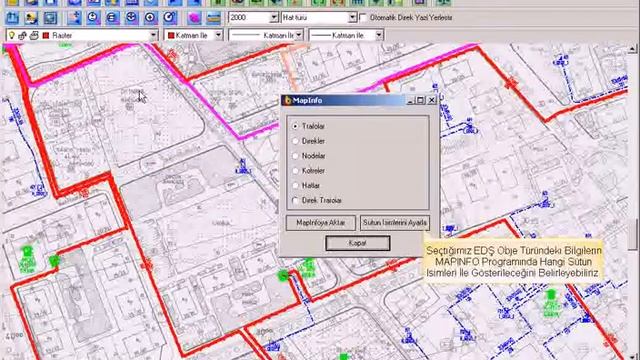The height and width of the screenshot is (360, 640).
Task: Open the first Katman ile line type dropdown
Action: tap(299, 36)
